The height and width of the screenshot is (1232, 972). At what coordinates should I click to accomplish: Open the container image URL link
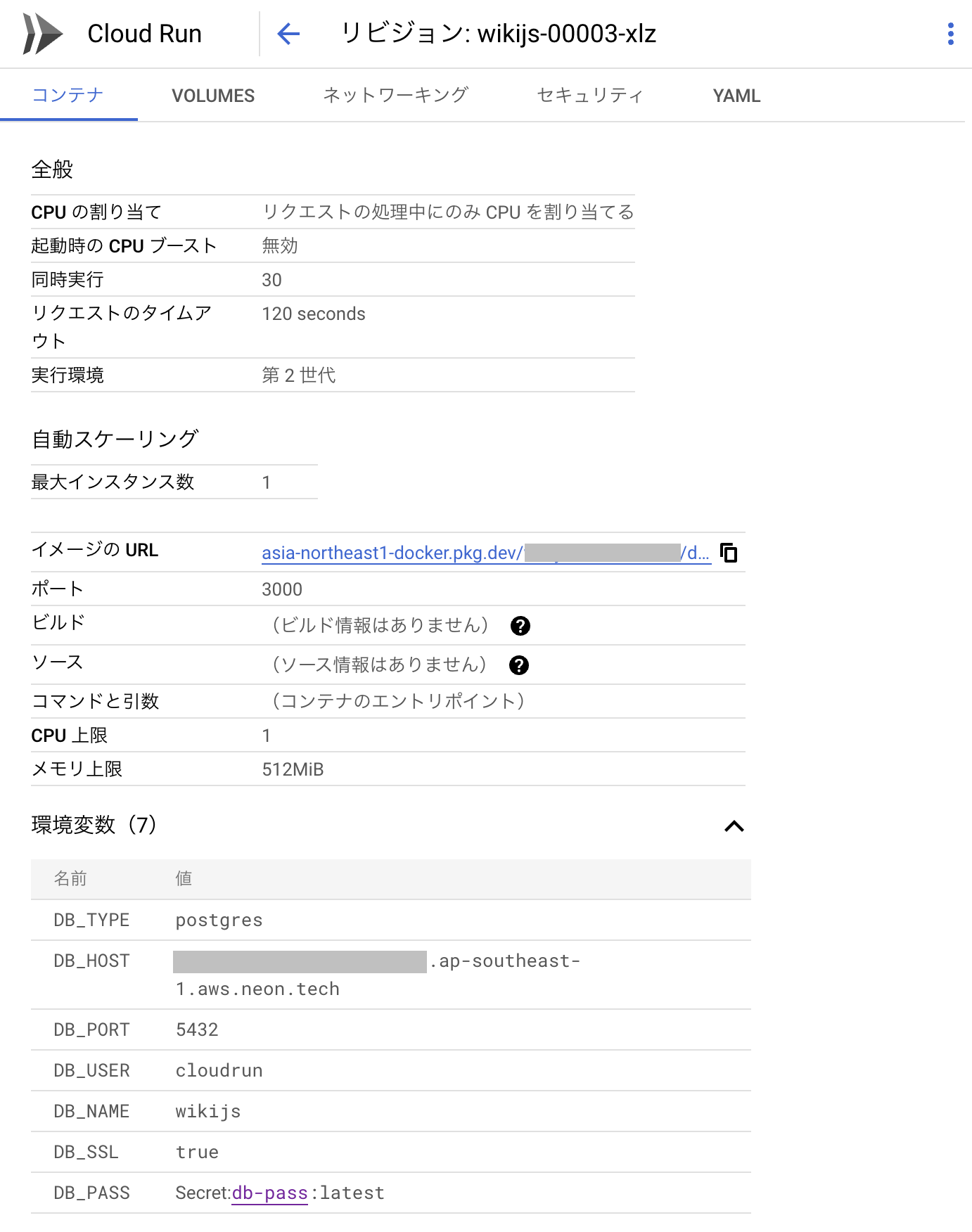click(x=422, y=552)
